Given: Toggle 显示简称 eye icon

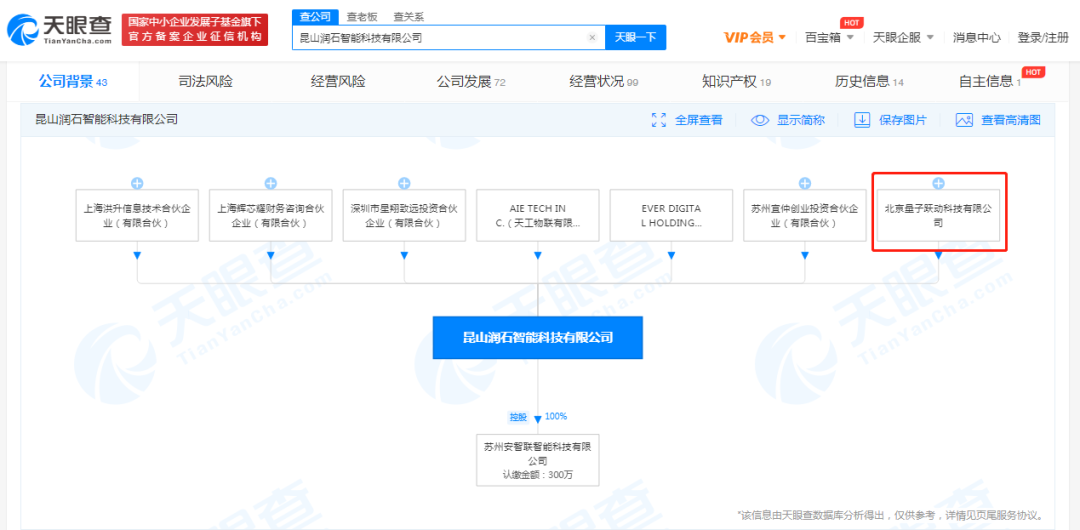Looking at the screenshot, I should 760,120.
